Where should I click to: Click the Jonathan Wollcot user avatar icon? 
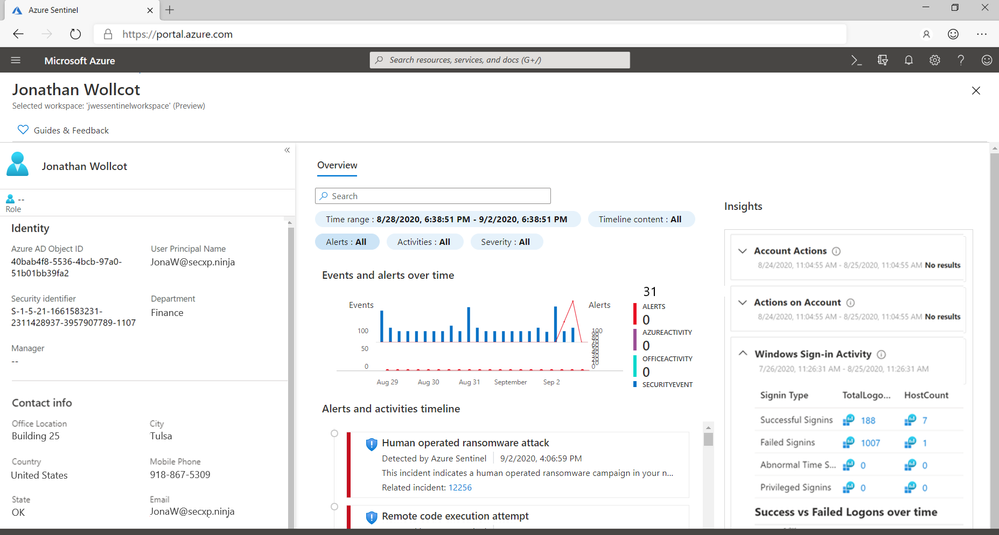coord(17,164)
